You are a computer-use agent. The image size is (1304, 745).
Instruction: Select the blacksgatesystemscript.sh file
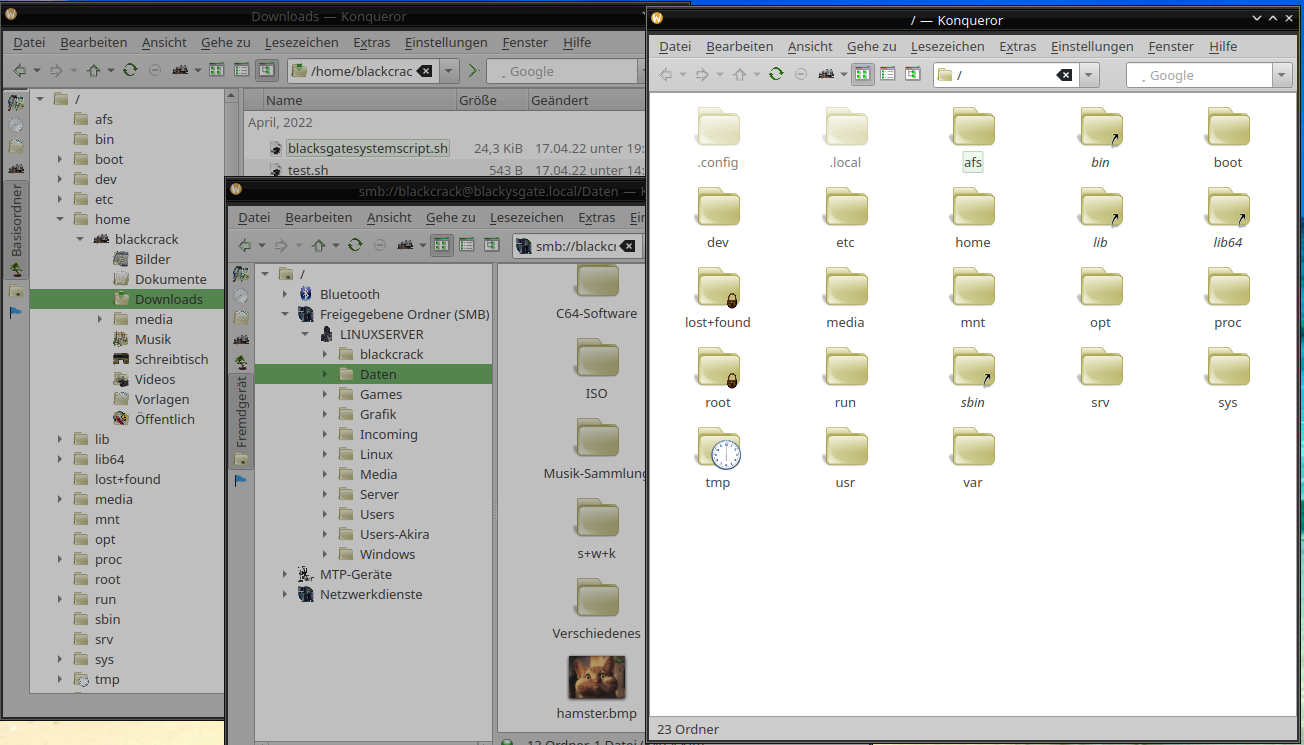tap(368, 148)
